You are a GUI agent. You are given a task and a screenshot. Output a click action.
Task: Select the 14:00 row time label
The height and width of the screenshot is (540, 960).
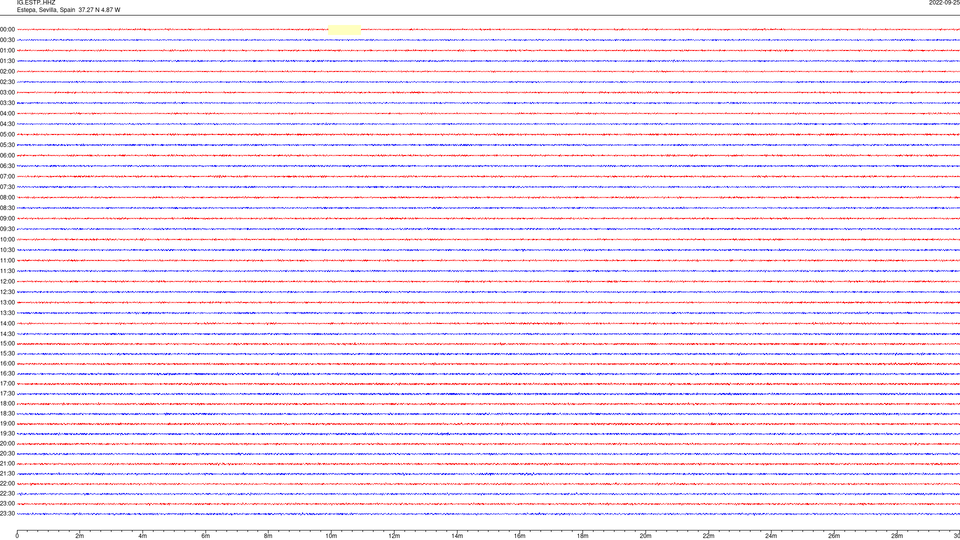click(7, 324)
